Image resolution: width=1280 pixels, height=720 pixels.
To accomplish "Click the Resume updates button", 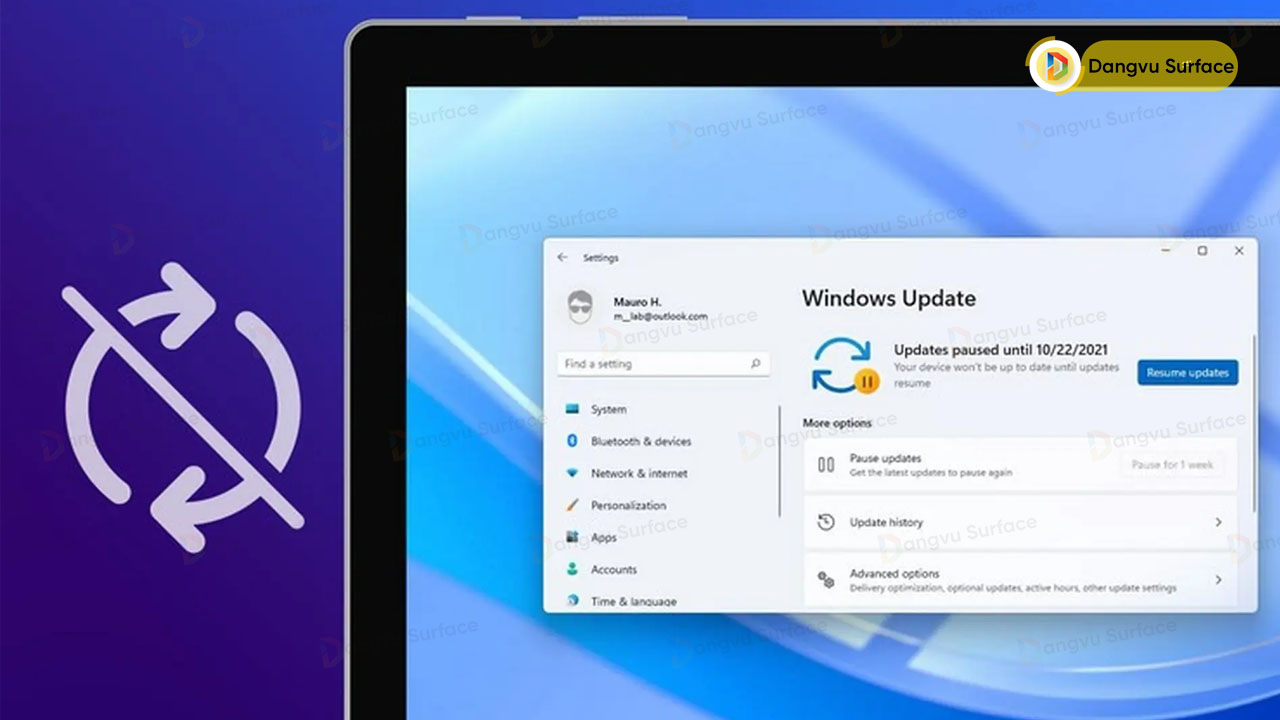I will click(1187, 372).
